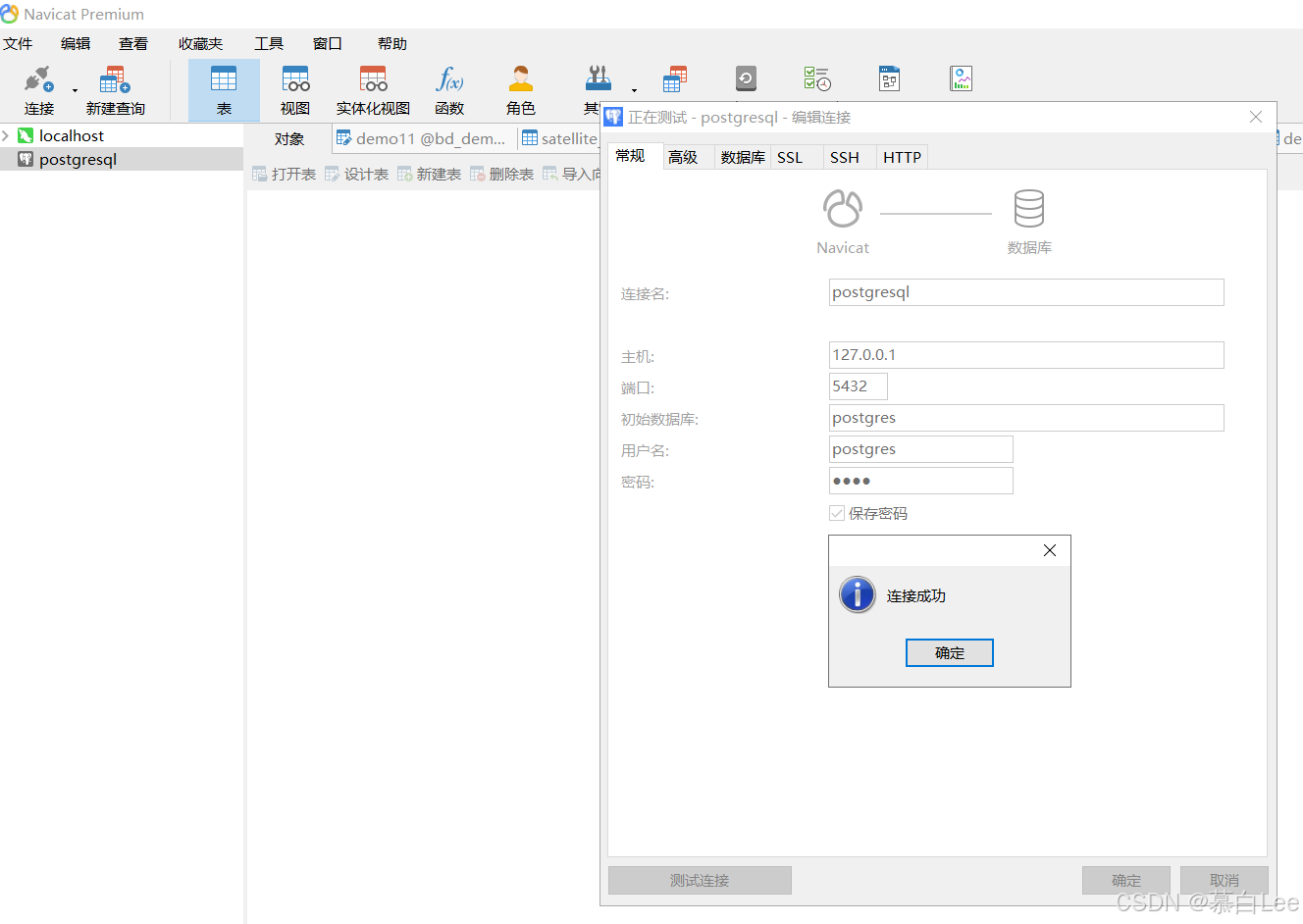
Task: Click the password field
Action: point(921,481)
